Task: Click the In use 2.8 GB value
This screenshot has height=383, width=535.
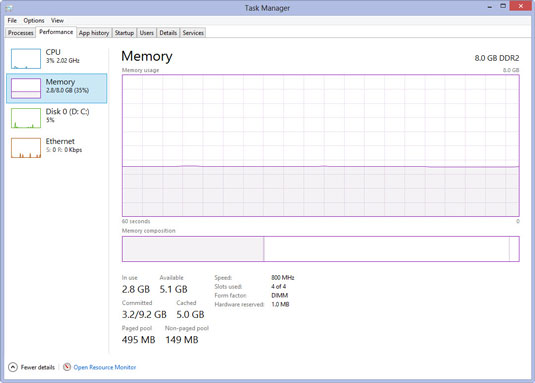Action: tap(136, 289)
